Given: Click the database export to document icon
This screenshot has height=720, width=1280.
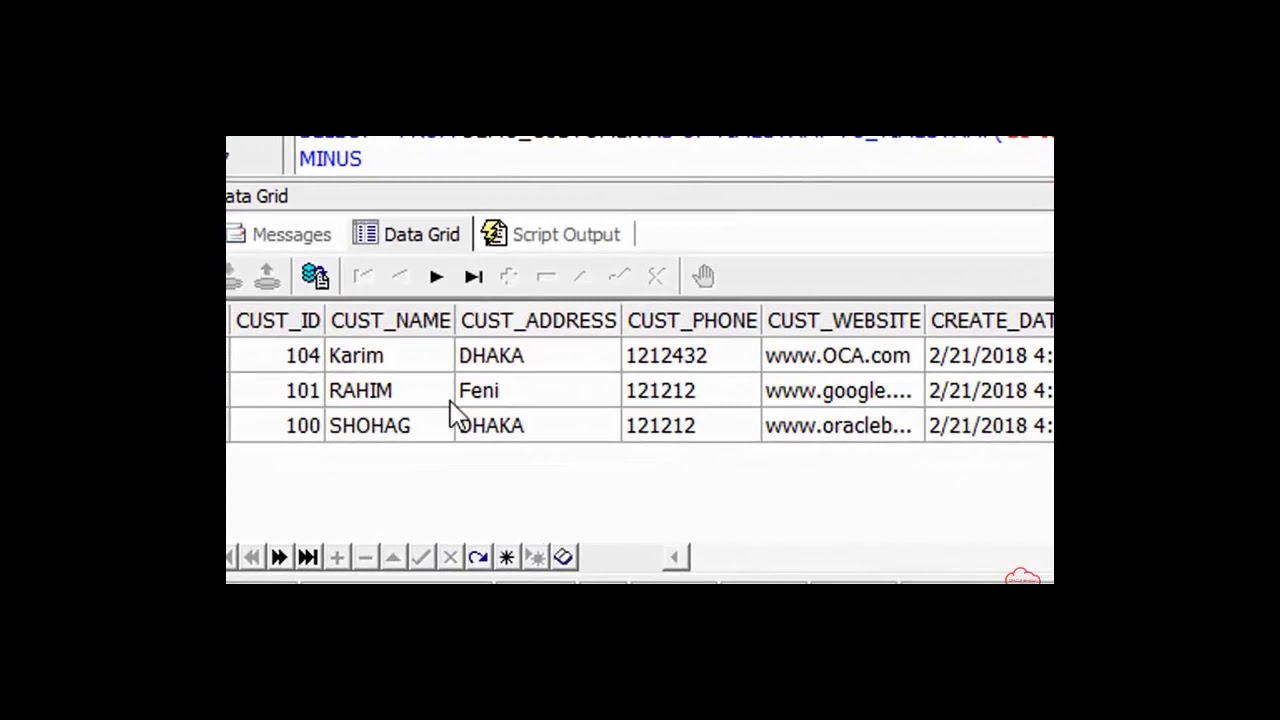Looking at the screenshot, I should (315, 276).
